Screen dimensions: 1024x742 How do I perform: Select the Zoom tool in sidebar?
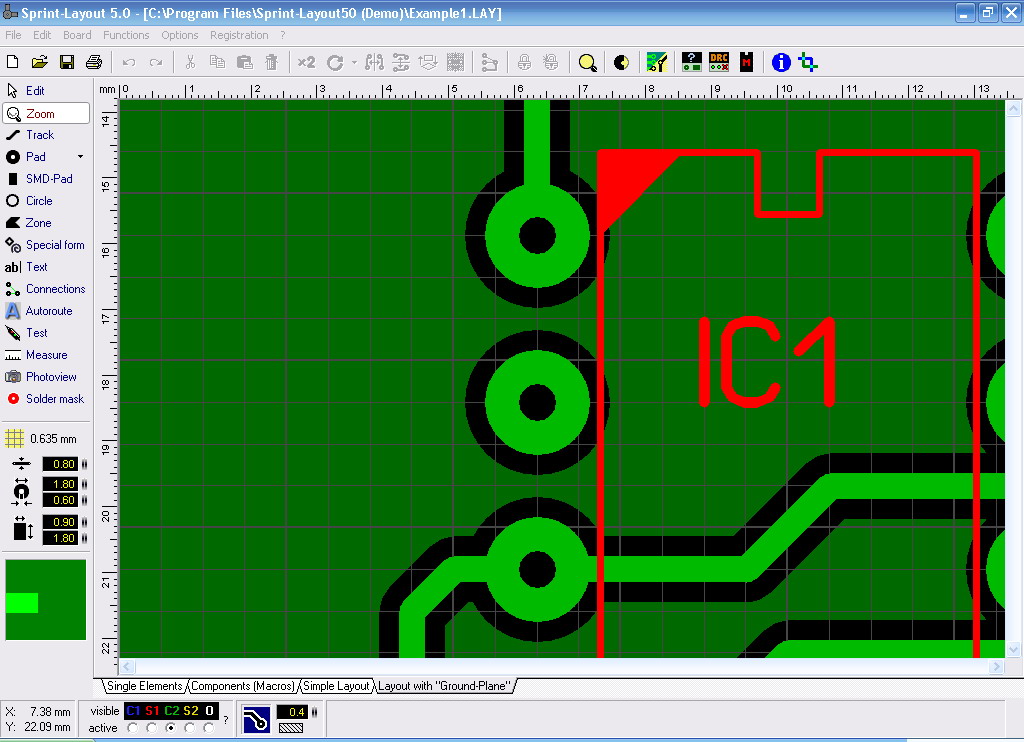point(46,114)
